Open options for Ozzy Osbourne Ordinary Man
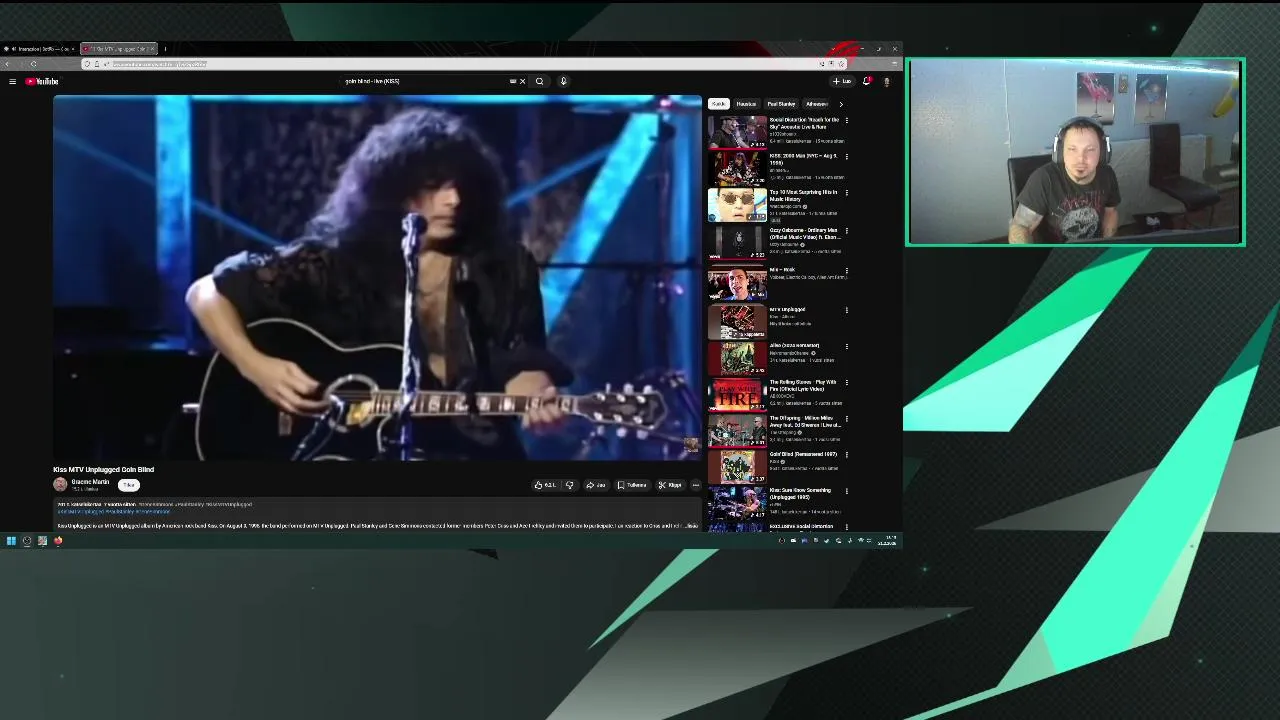1280x720 pixels. (846, 232)
